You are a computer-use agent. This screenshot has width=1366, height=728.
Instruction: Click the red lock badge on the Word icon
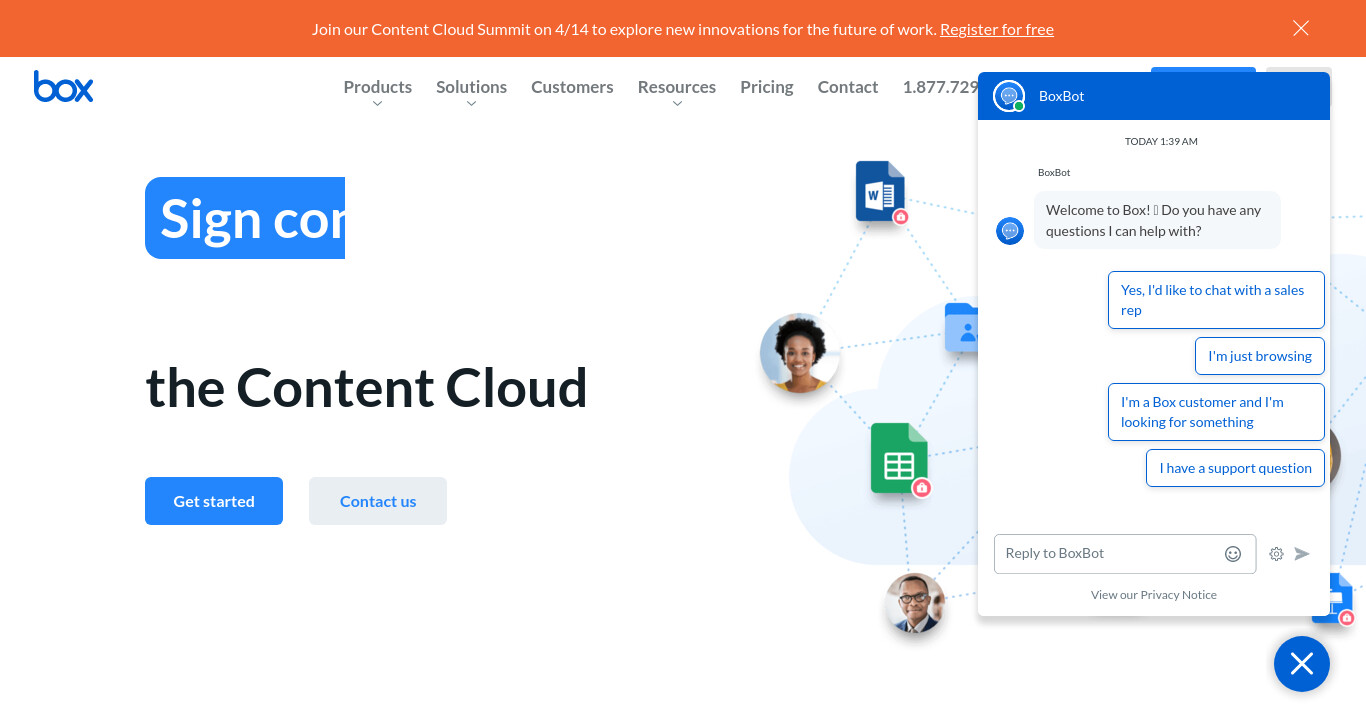coord(901,217)
